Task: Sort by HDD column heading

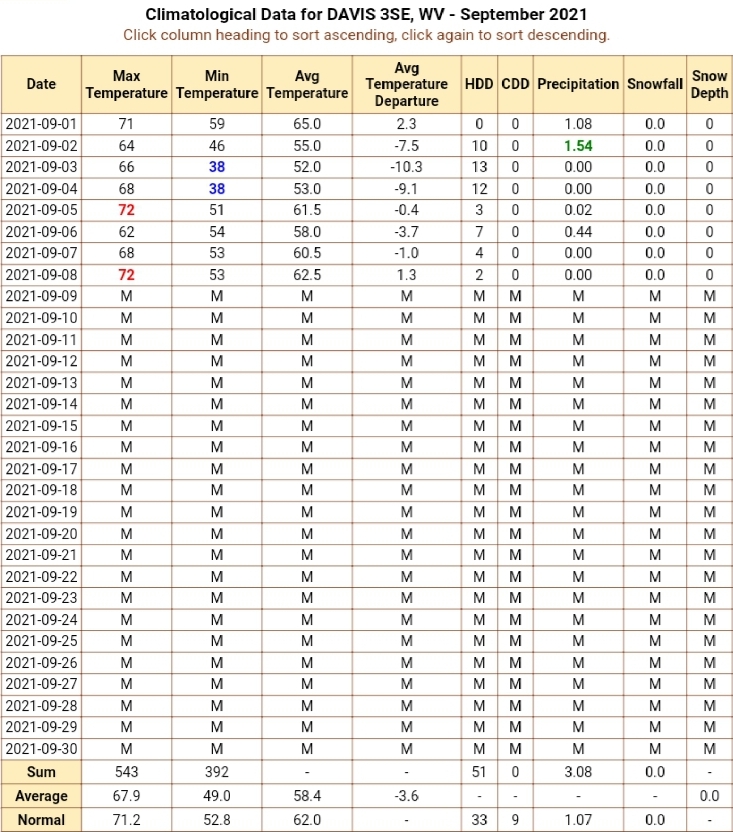Action: point(479,84)
